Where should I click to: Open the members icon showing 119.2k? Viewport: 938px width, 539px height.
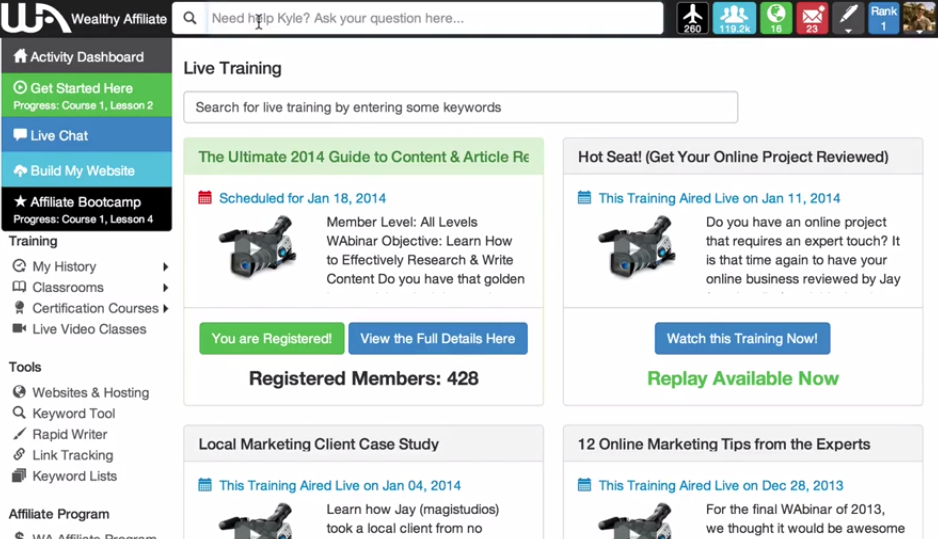(734, 18)
